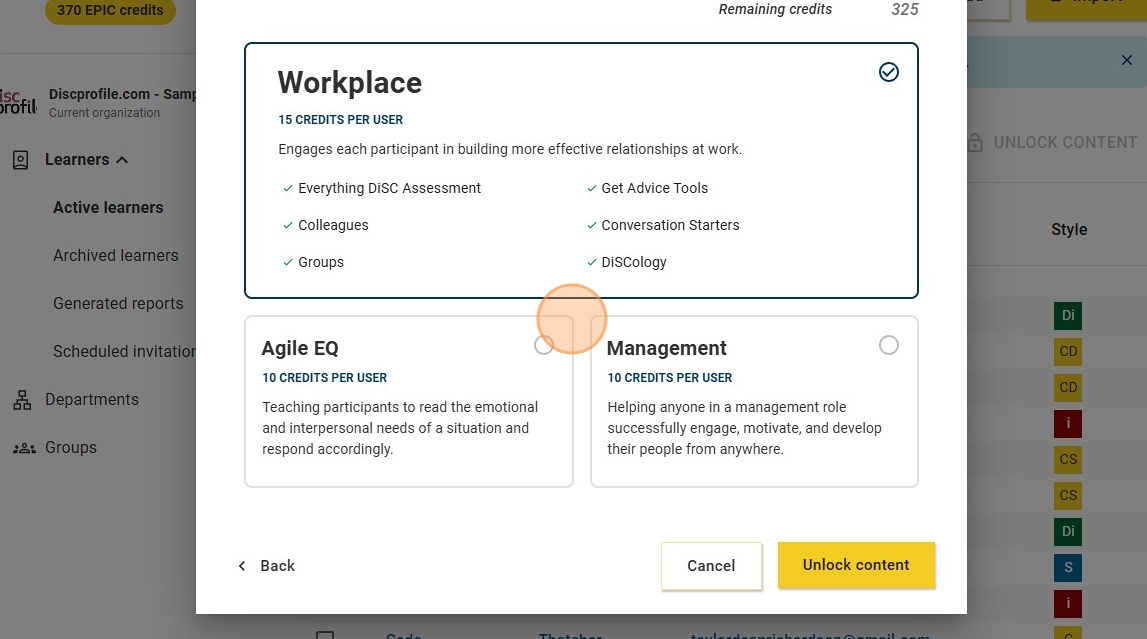Click the Departments hierarchy icon
This screenshot has width=1147, height=639.
pyautogui.click(x=22, y=399)
